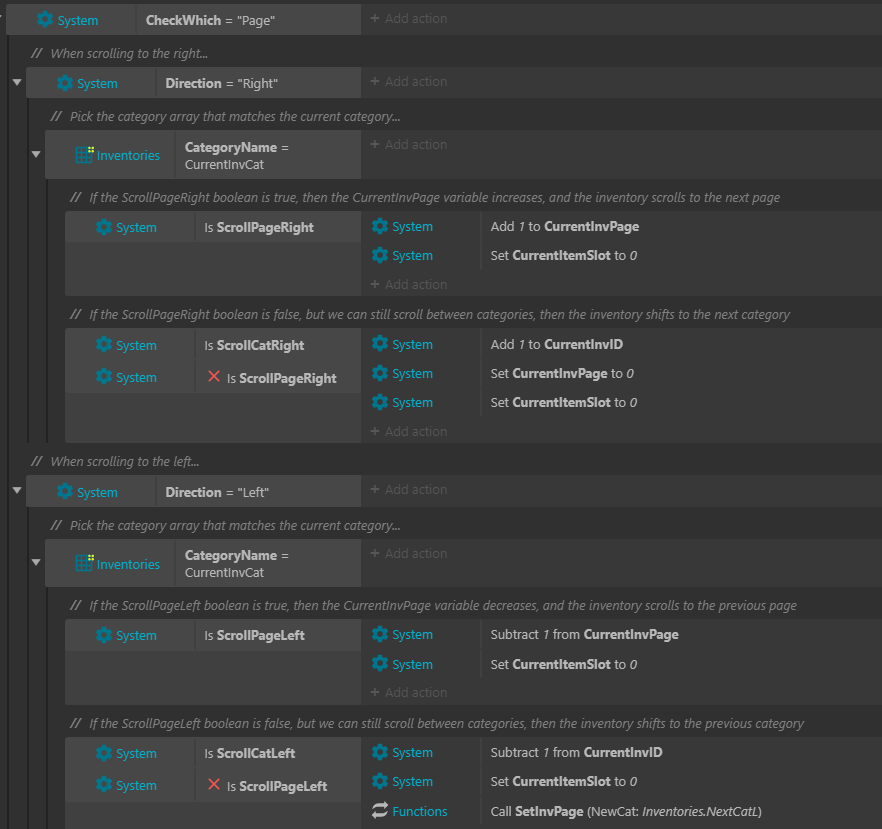
Task: Click the gear icon beside Subtract 1 from CurrentInvID
Action: click(380, 753)
